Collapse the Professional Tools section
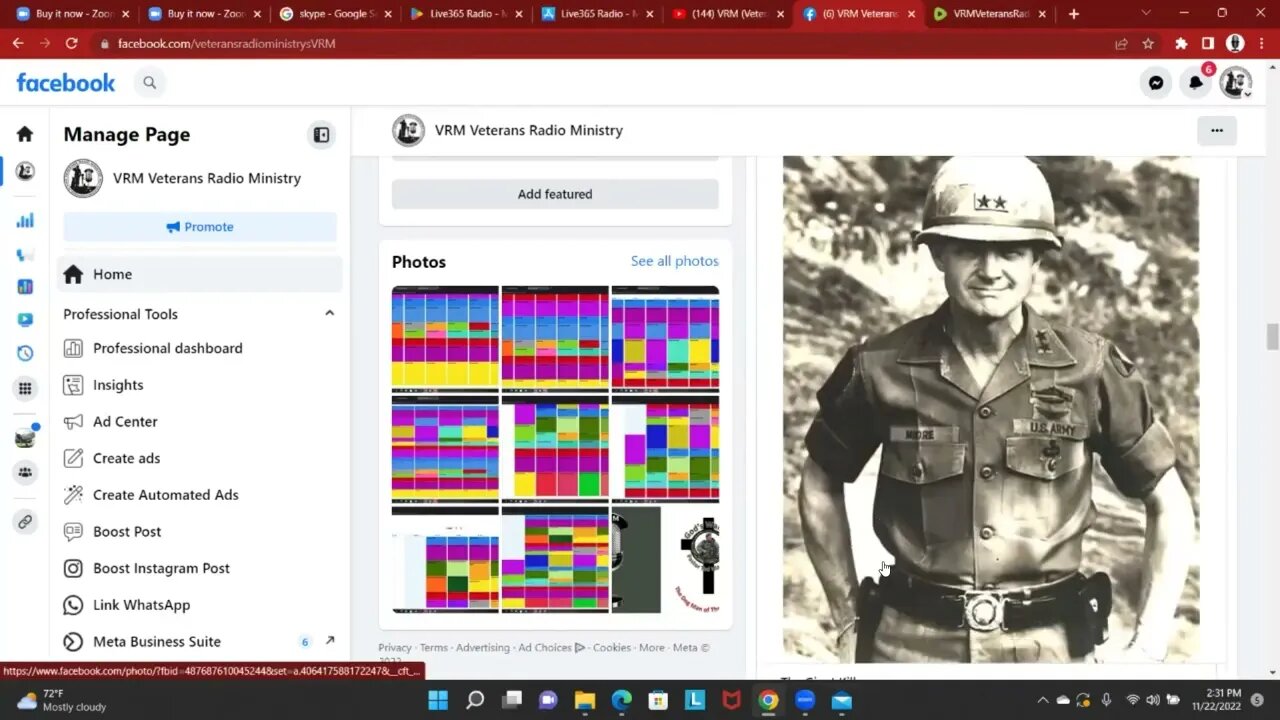The image size is (1280, 720). click(x=329, y=314)
